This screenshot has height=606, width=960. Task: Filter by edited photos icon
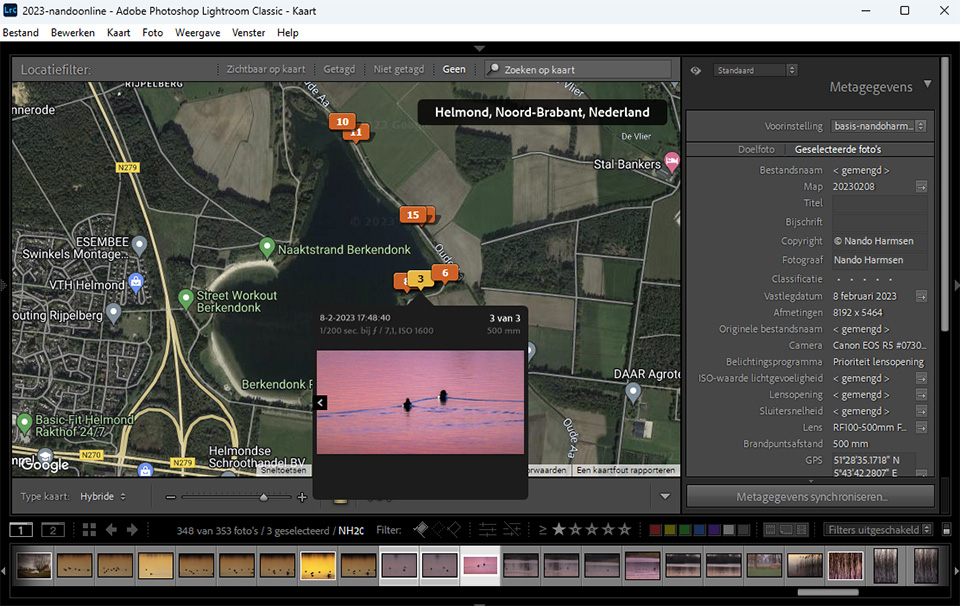click(x=487, y=529)
